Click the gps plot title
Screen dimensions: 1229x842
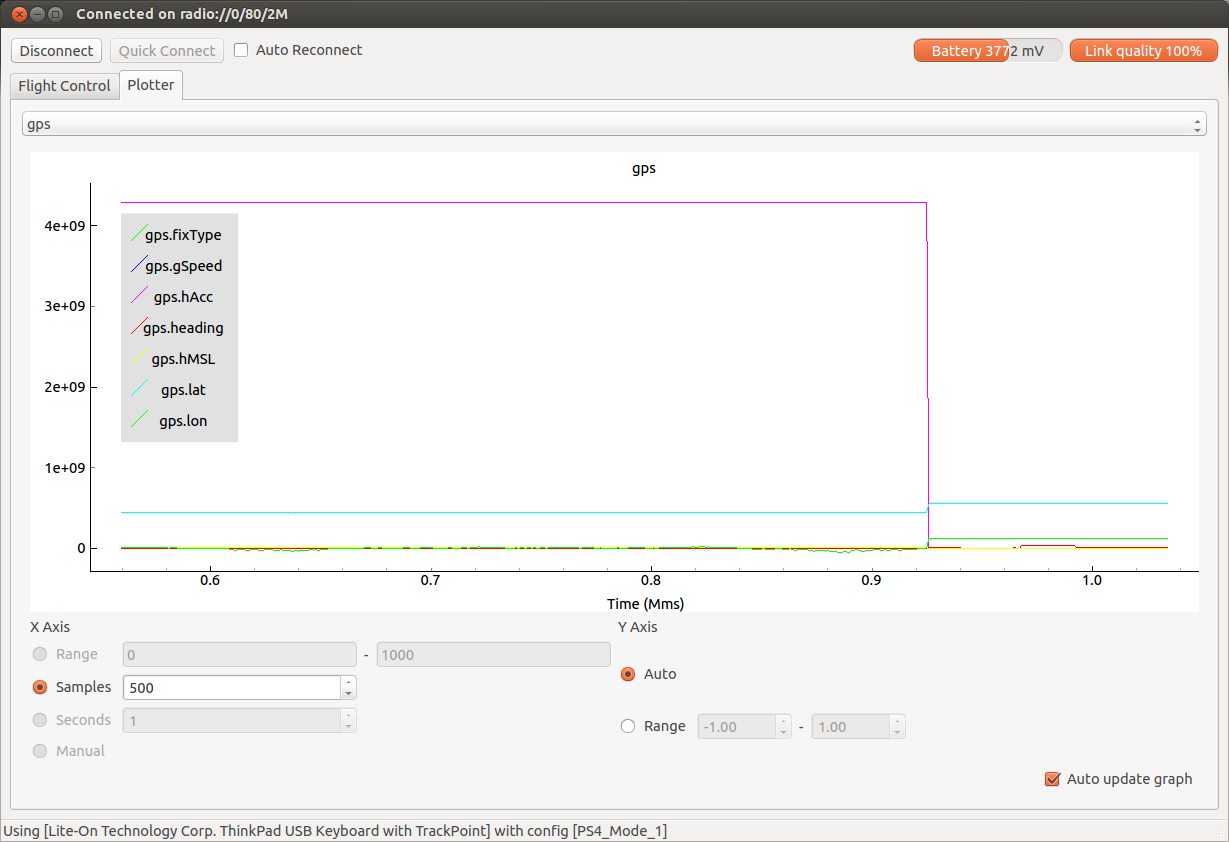(644, 168)
